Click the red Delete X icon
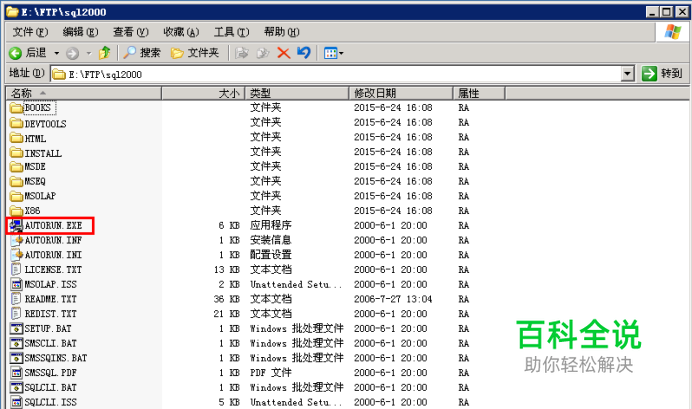Viewport: 692px width, 409px height. click(x=283, y=53)
